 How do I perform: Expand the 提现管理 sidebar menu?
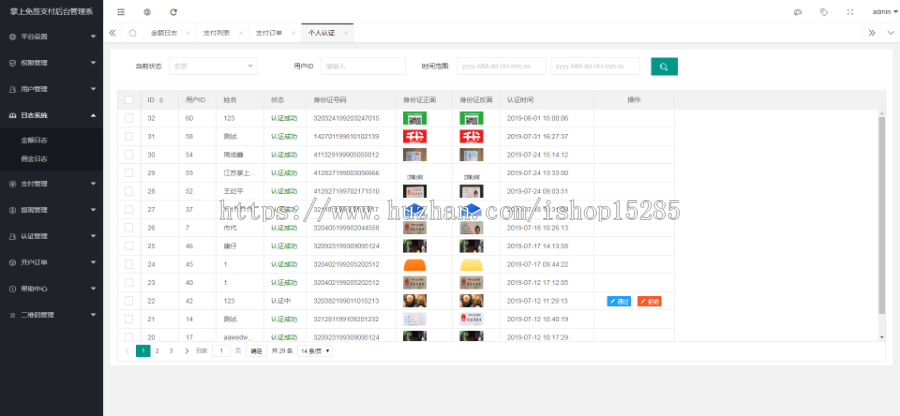click(52, 210)
